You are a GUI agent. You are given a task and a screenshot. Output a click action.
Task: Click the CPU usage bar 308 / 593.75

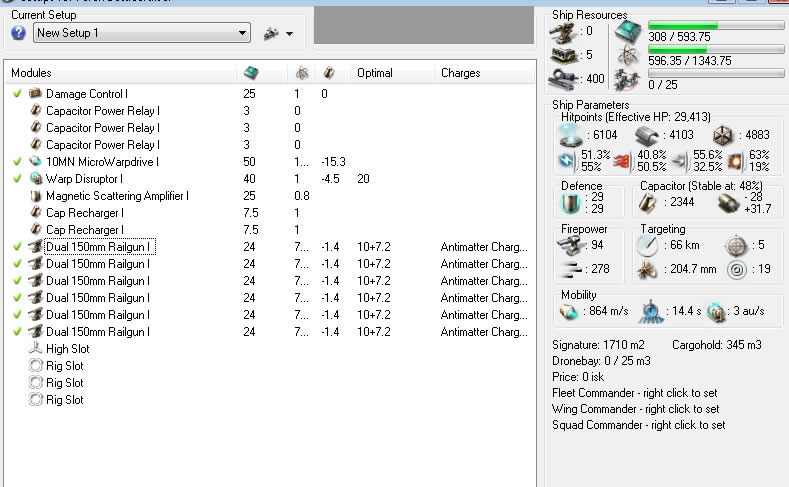tap(716, 25)
